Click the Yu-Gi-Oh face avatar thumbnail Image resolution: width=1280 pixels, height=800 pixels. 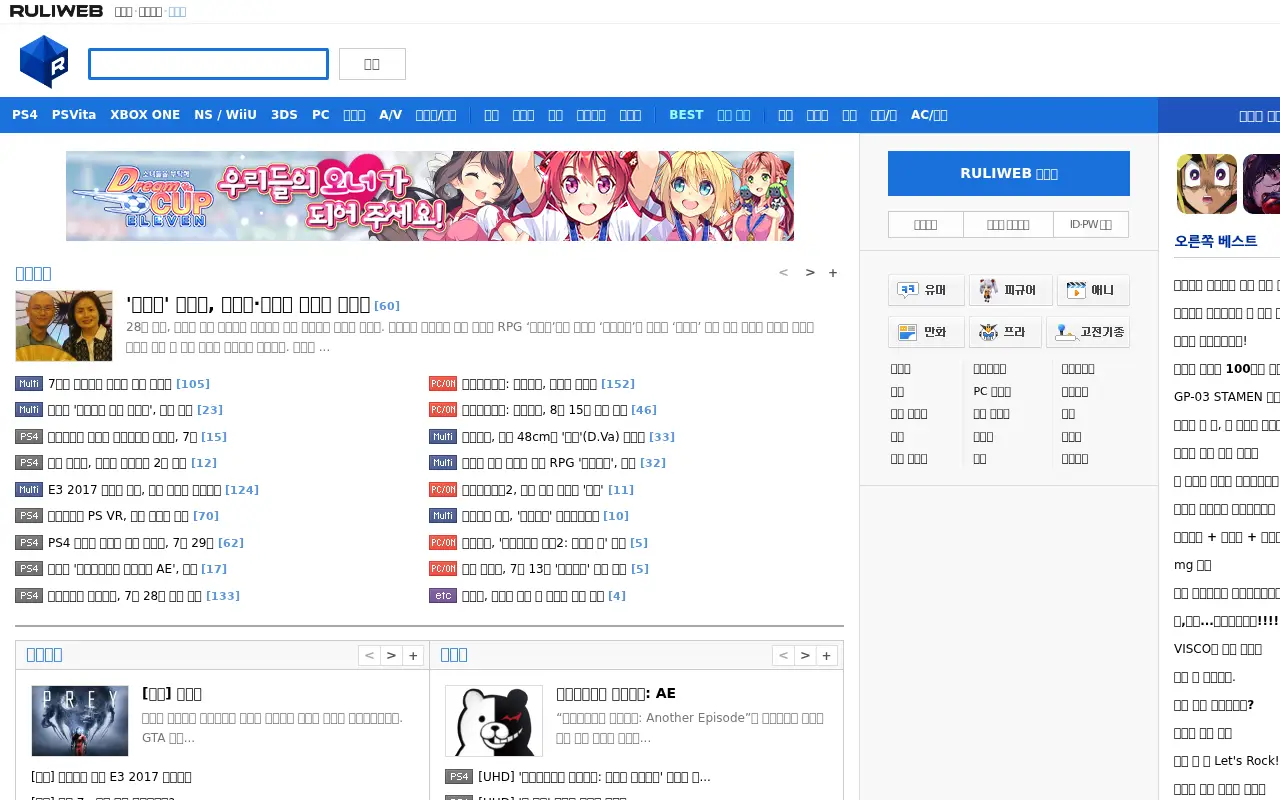point(1207,184)
